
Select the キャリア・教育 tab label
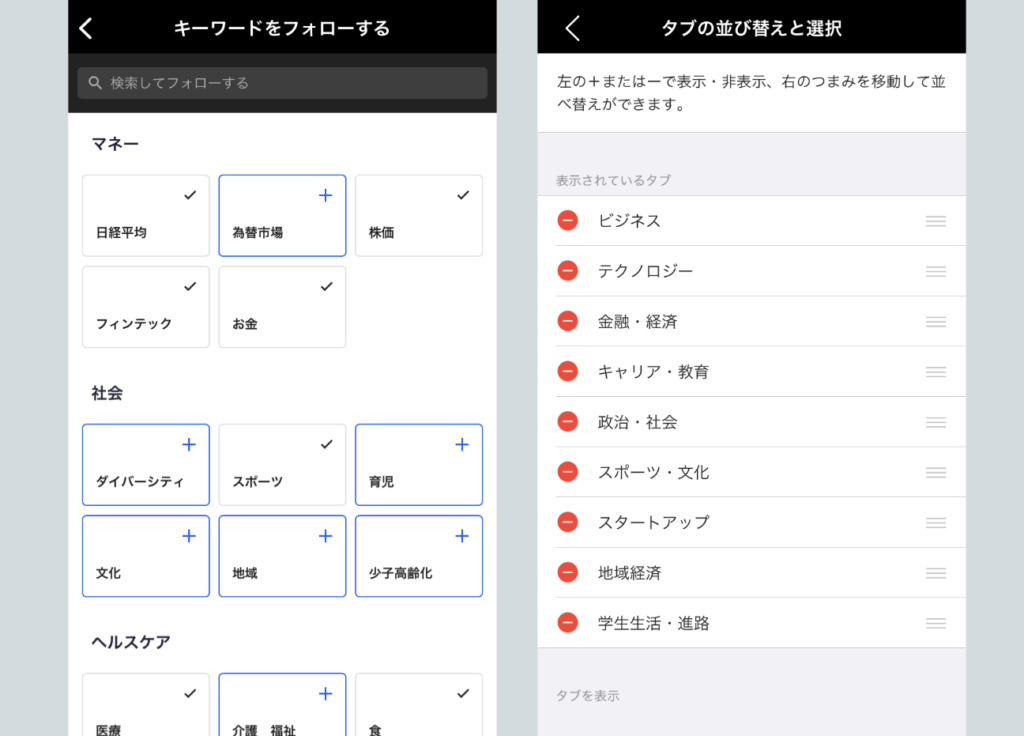tap(653, 372)
